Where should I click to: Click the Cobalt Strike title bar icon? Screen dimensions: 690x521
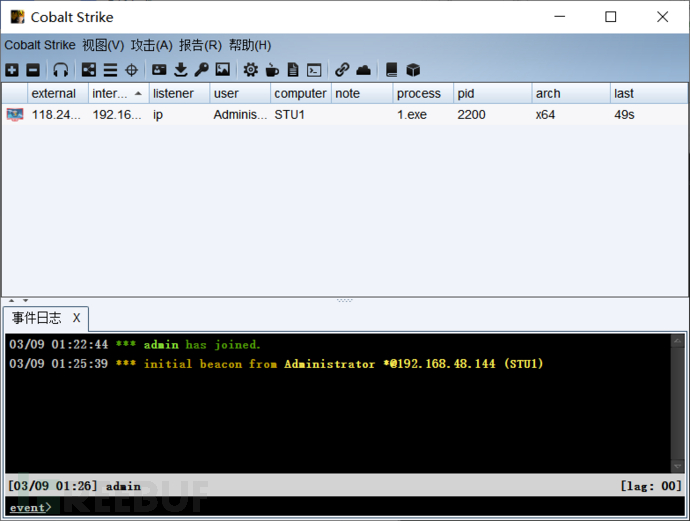(x=18, y=17)
